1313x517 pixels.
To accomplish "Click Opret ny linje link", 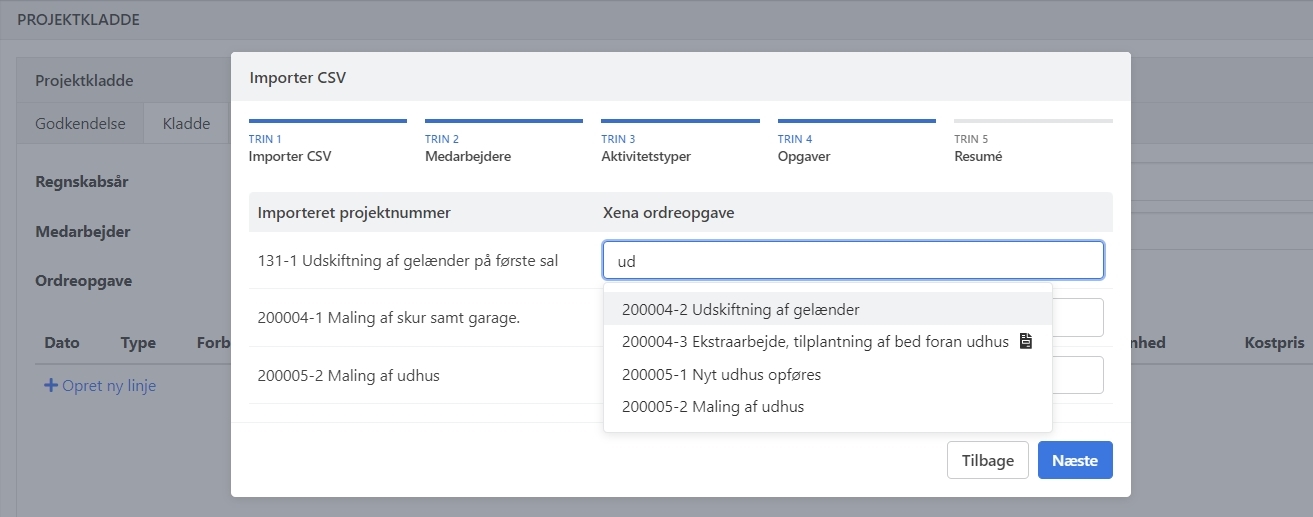I will (x=100, y=385).
